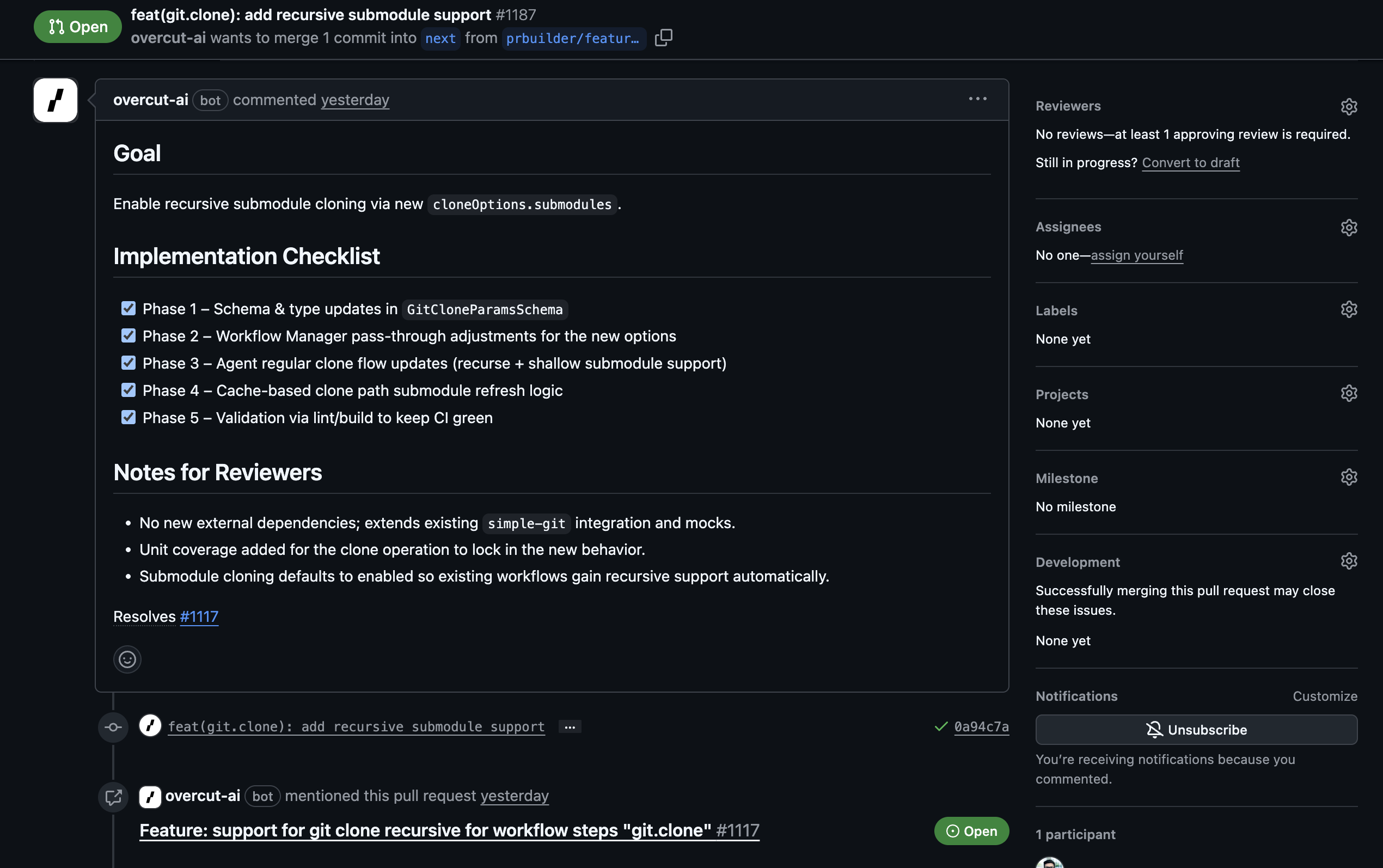1383x868 pixels.
Task: Open Convert to draft link
Action: click(x=1190, y=163)
